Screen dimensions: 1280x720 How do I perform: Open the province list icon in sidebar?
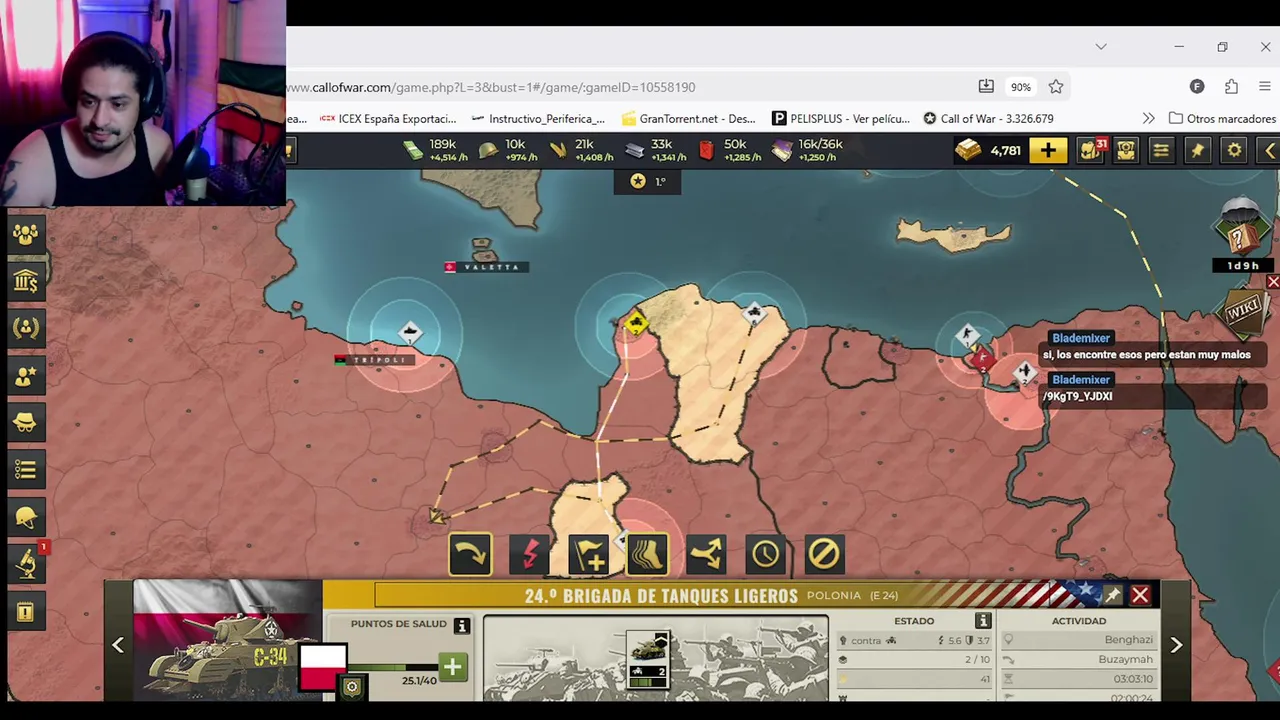(25, 469)
